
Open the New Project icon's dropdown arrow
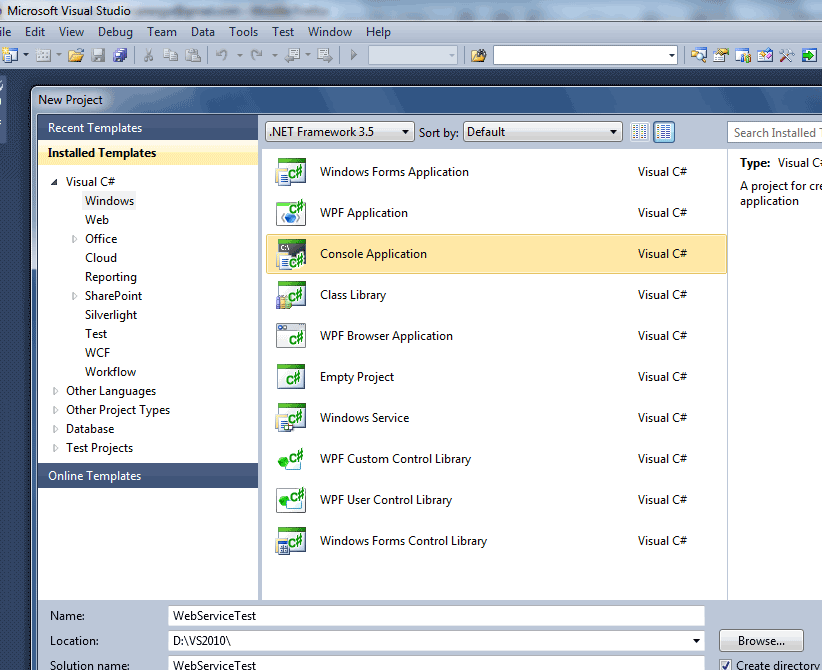(26, 55)
